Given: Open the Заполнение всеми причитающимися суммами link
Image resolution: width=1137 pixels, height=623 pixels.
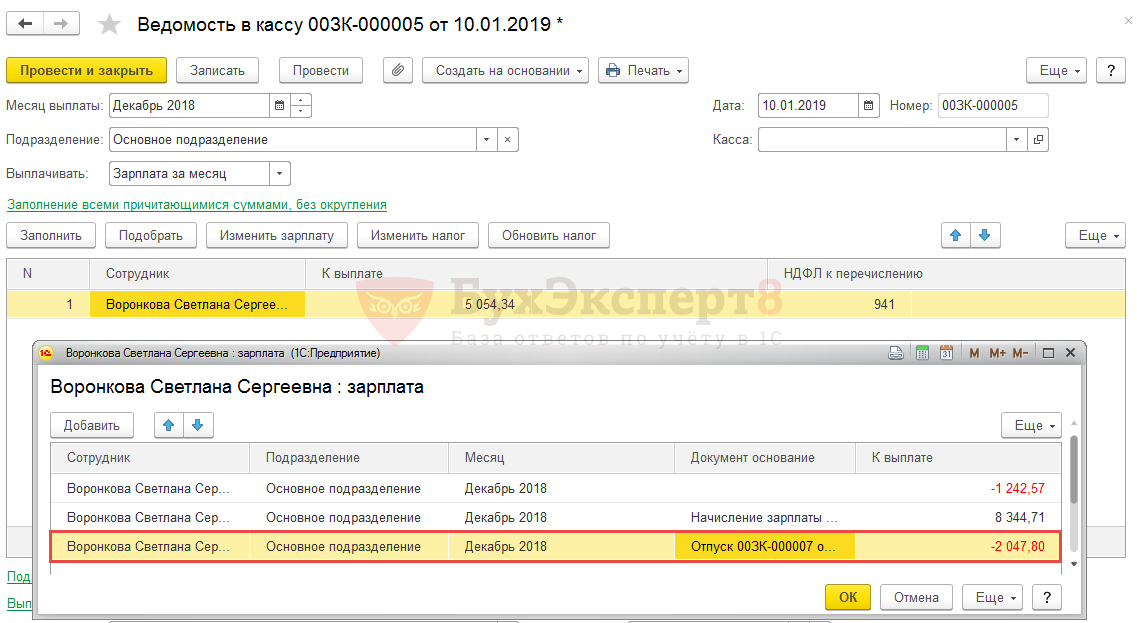Looking at the screenshot, I should [x=197, y=205].
